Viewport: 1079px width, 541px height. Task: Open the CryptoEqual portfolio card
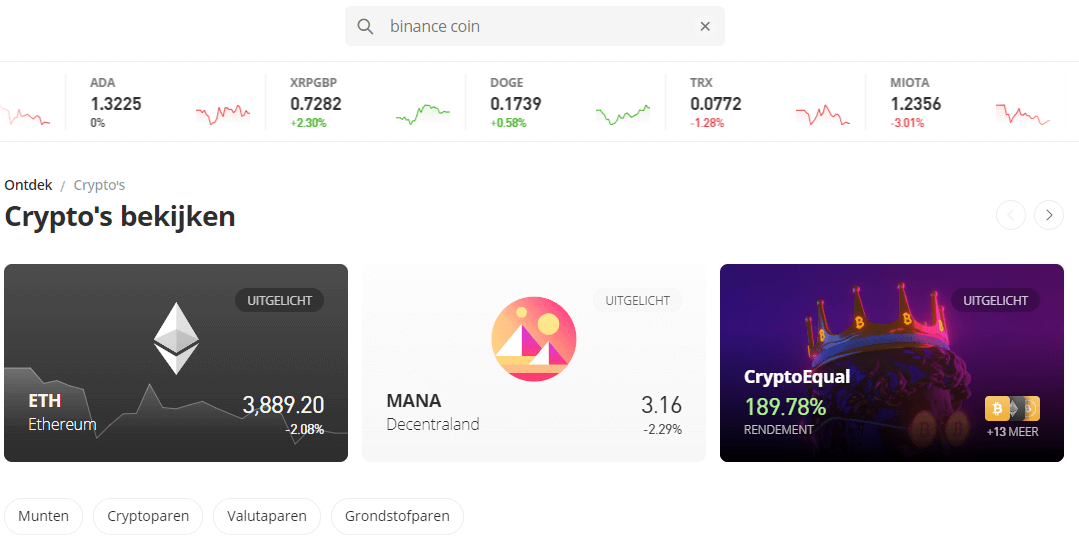tap(892, 363)
